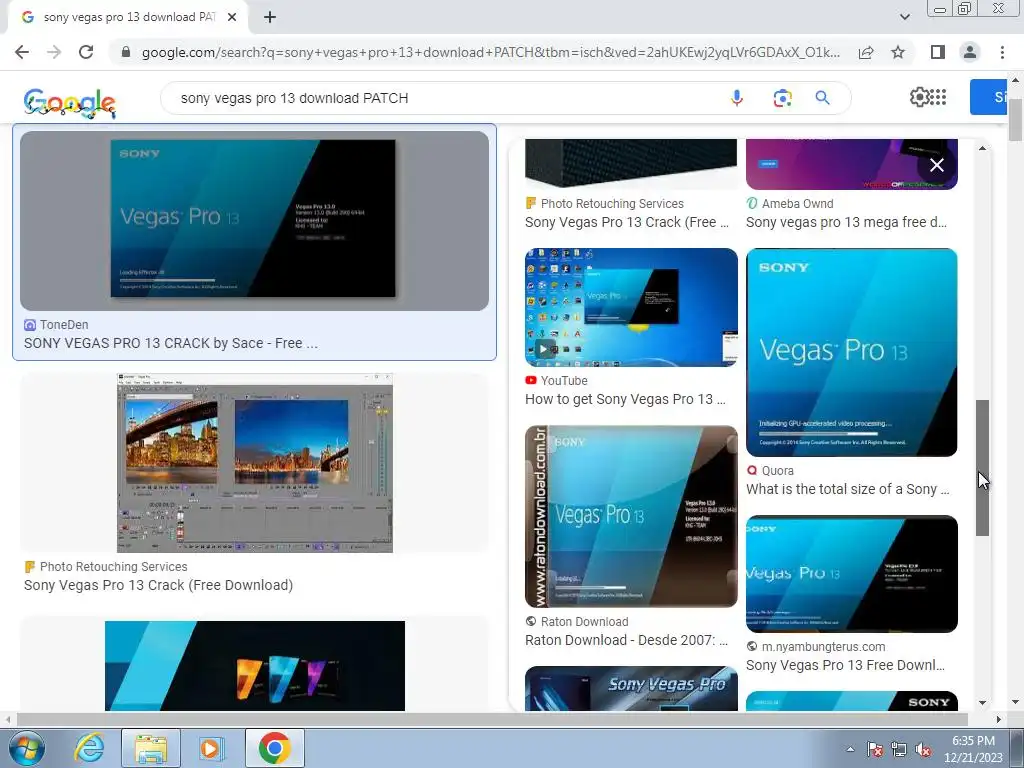The image size is (1024, 768).
Task: Open the Raton Download thumbnail image
Action: pyautogui.click(x=631, y=517)
